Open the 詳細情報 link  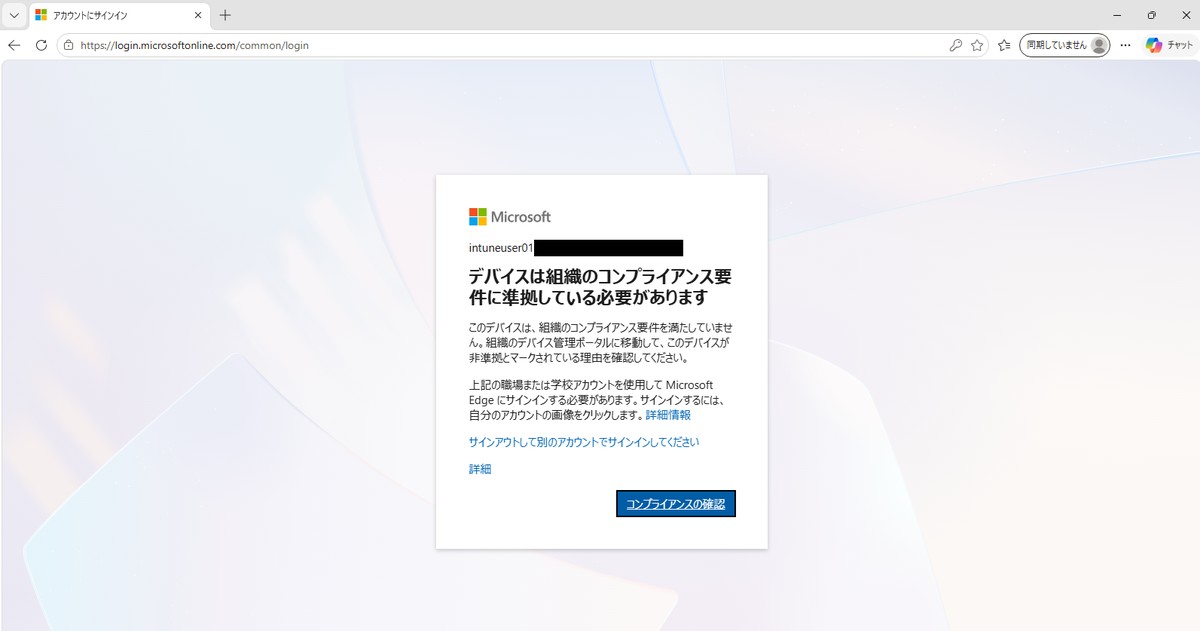(x=668, y=414)
